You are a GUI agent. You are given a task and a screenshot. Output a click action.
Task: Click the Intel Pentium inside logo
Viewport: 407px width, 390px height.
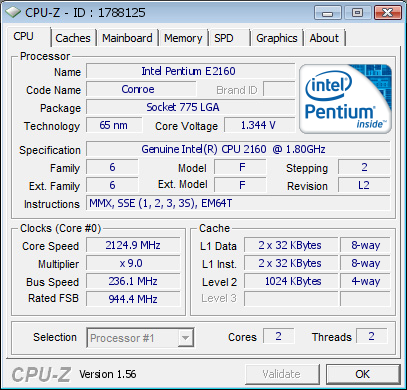click(x=346, y=99)
